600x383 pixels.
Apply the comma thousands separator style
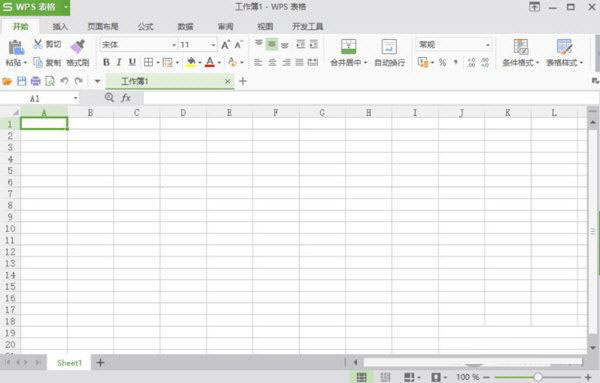[x=456, y=62]
